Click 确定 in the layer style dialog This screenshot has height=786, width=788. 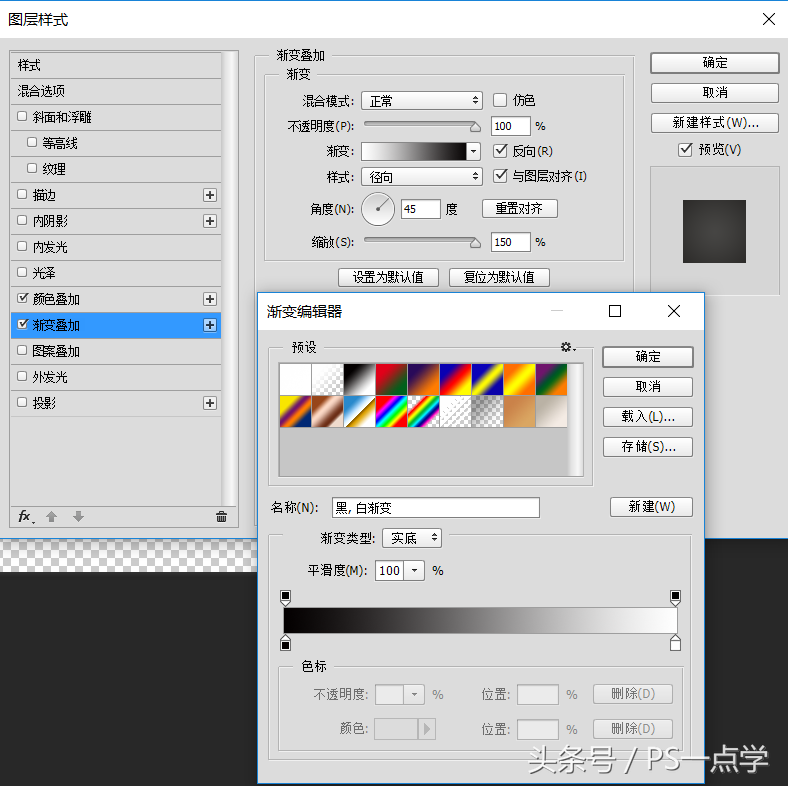[x=715, y=63]
